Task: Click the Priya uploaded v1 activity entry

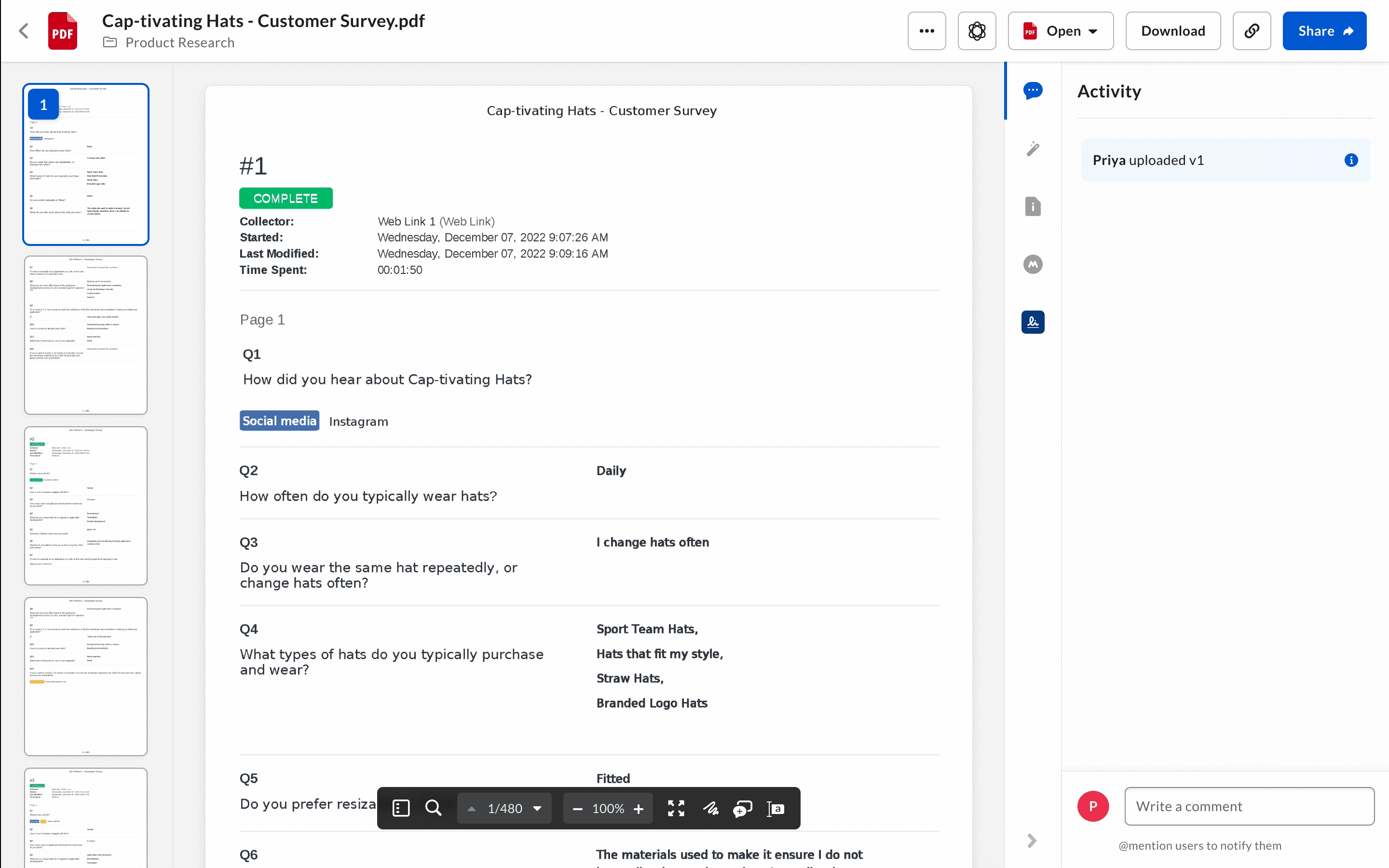Action: tap(1225, 160)
